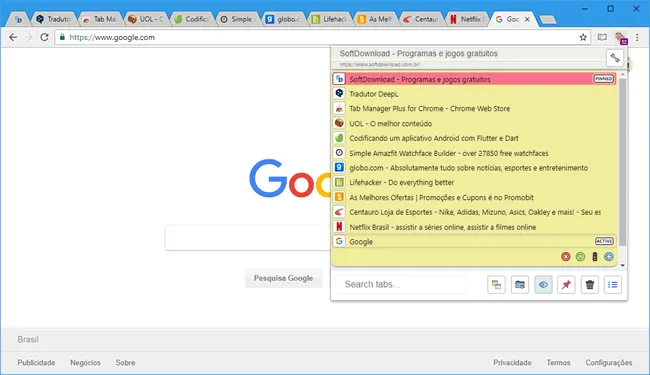This screenshot has width=650, height=375.
Task: Switch to the Lifehacker browser tab
Action: (x=331, y=19)
